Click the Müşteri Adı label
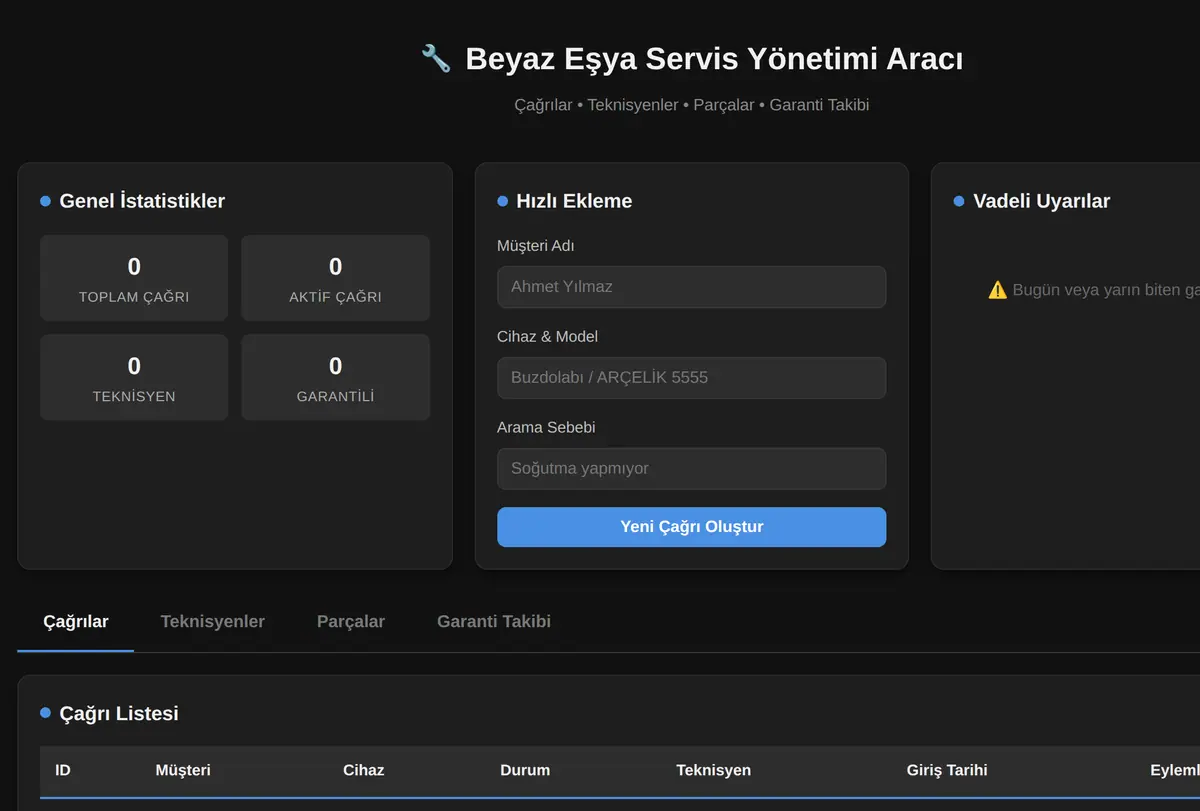1200x811 pixels. (x=536, y=246)
